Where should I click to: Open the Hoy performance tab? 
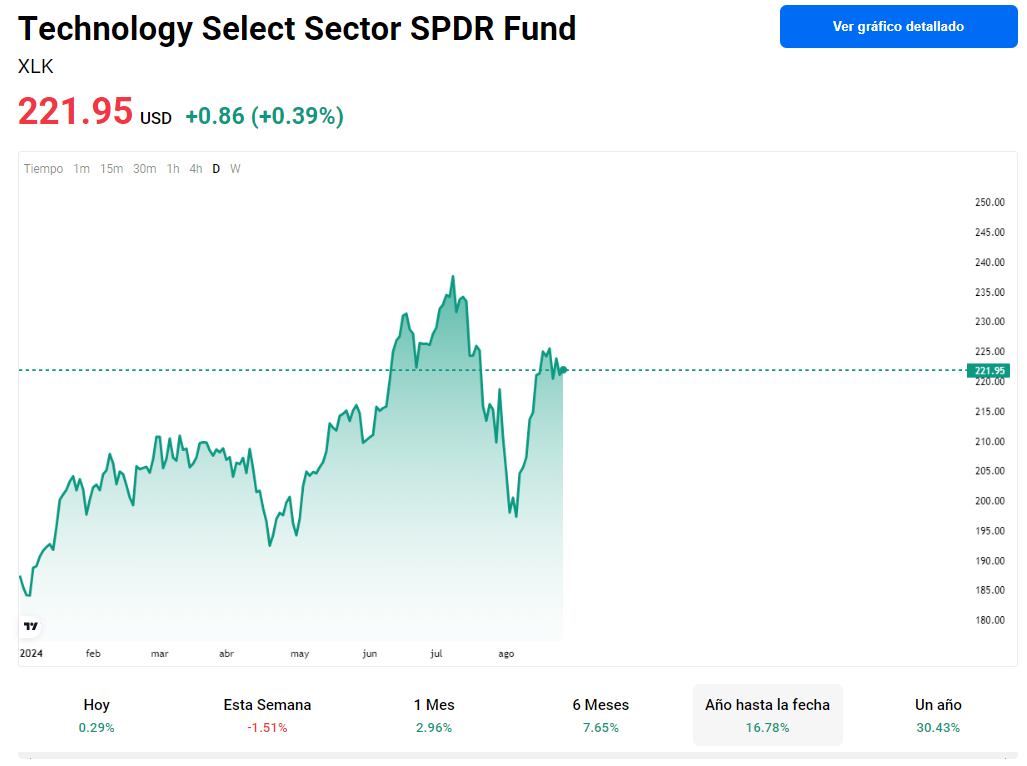(97, 715)
